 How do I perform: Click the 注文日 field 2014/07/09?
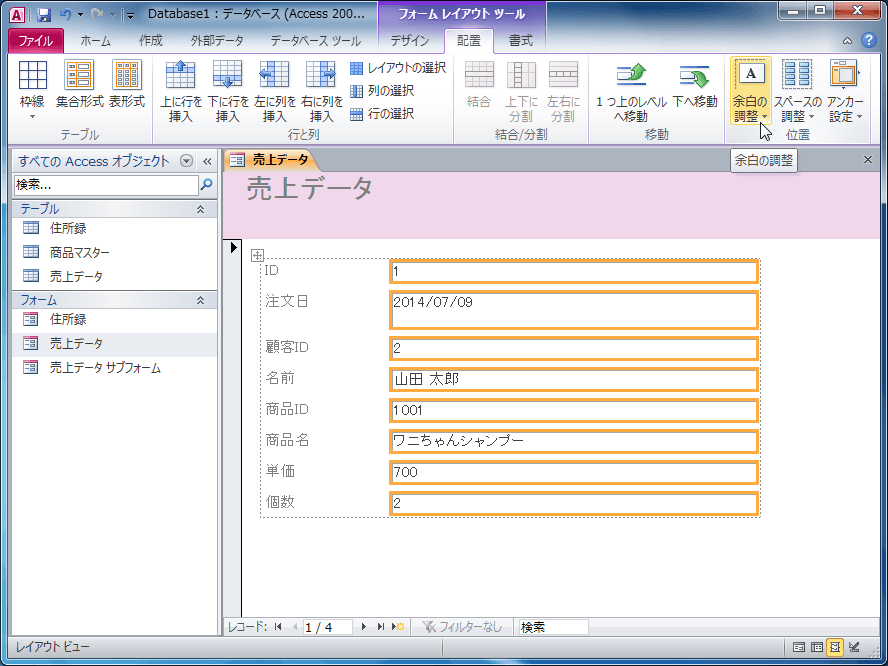[574, 310]
